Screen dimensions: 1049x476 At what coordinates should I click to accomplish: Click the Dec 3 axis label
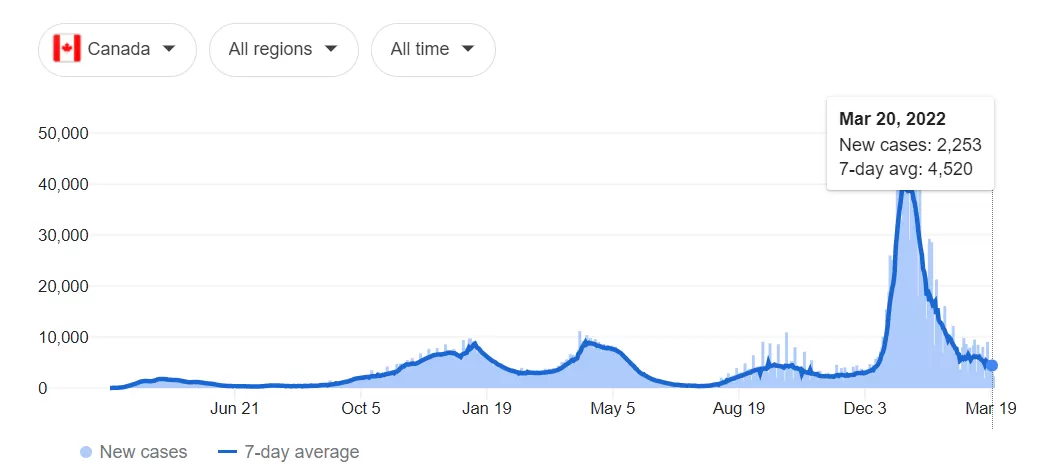coord(865,408)
